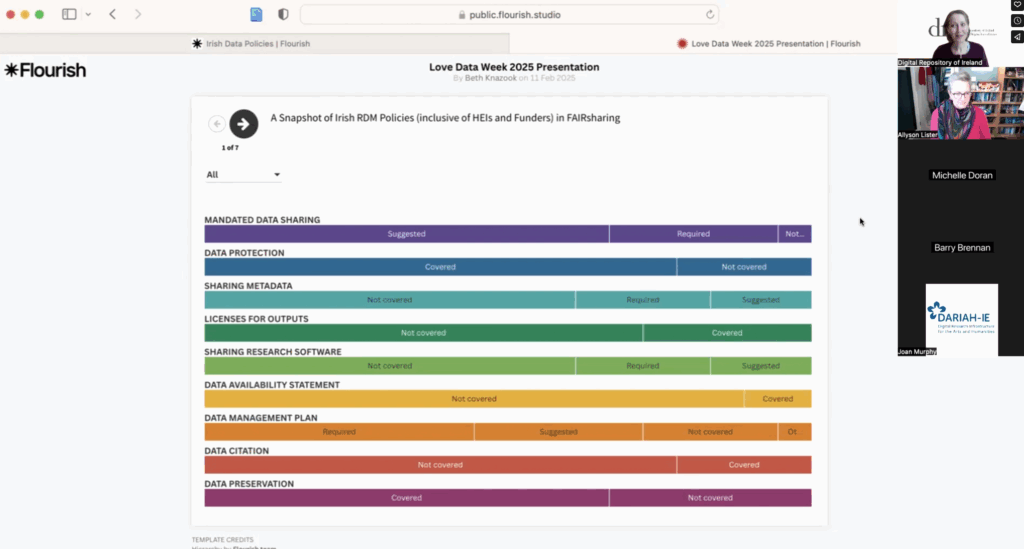Open the privacy shield icon

point(283,15)
